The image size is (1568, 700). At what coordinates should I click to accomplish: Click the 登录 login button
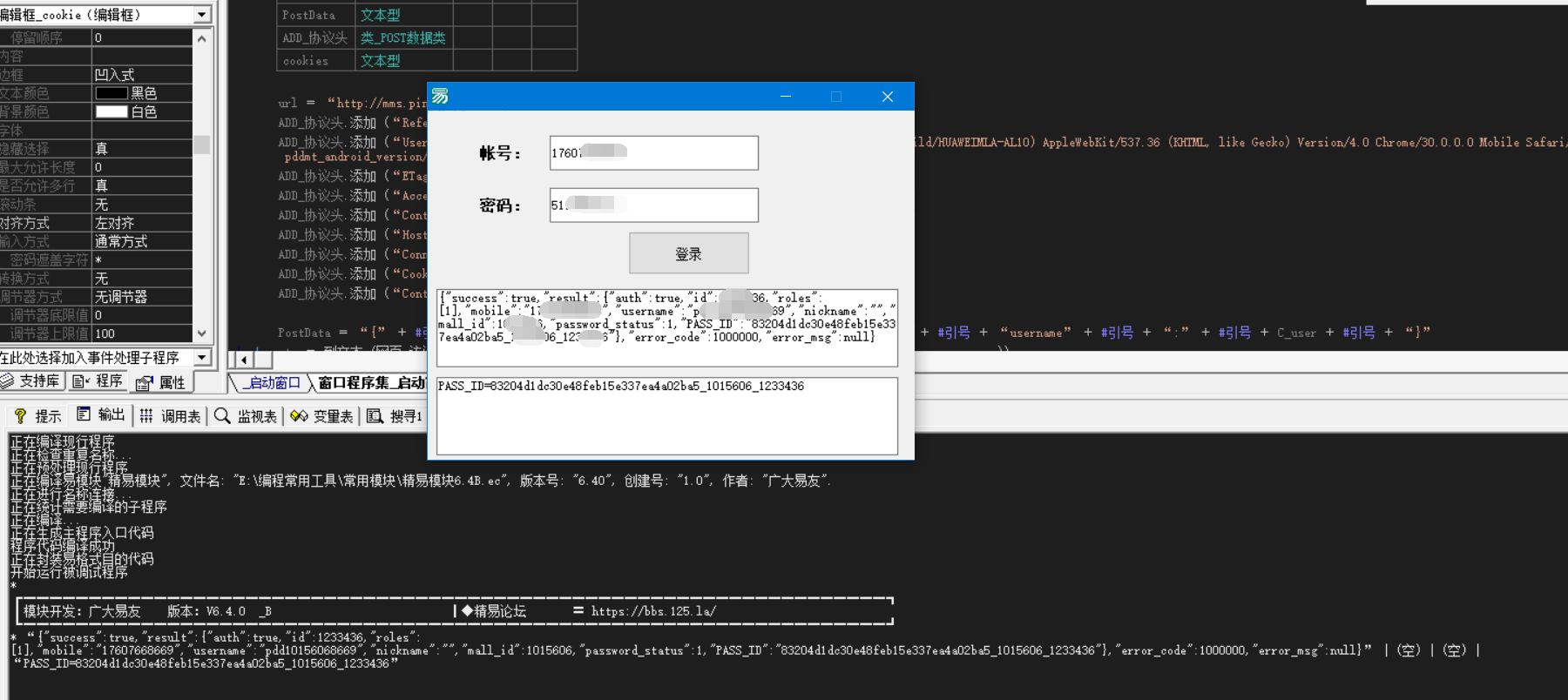[688, 253]
